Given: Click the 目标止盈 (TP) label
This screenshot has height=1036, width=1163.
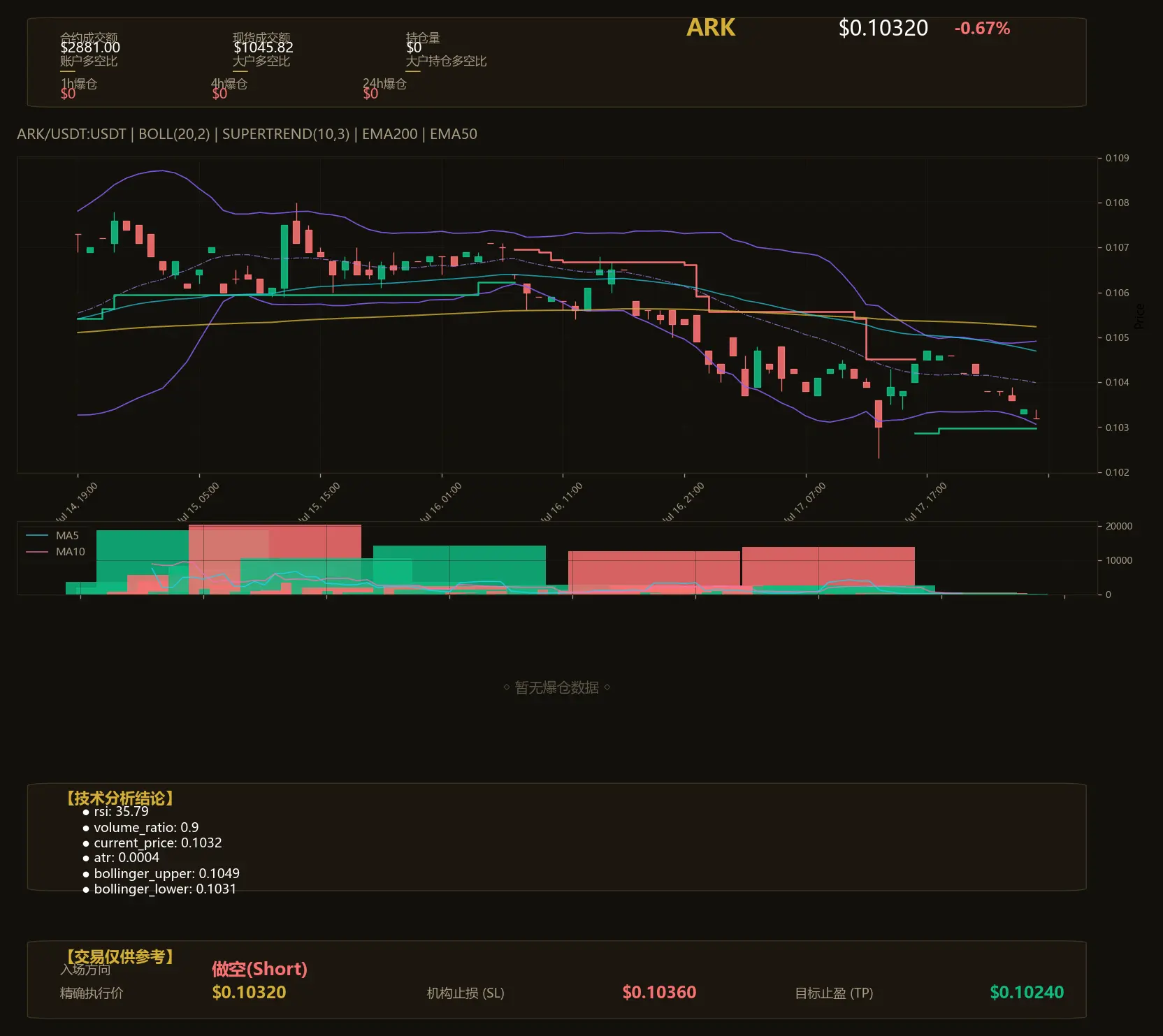Looking at the screenshot, I should 834,993.
